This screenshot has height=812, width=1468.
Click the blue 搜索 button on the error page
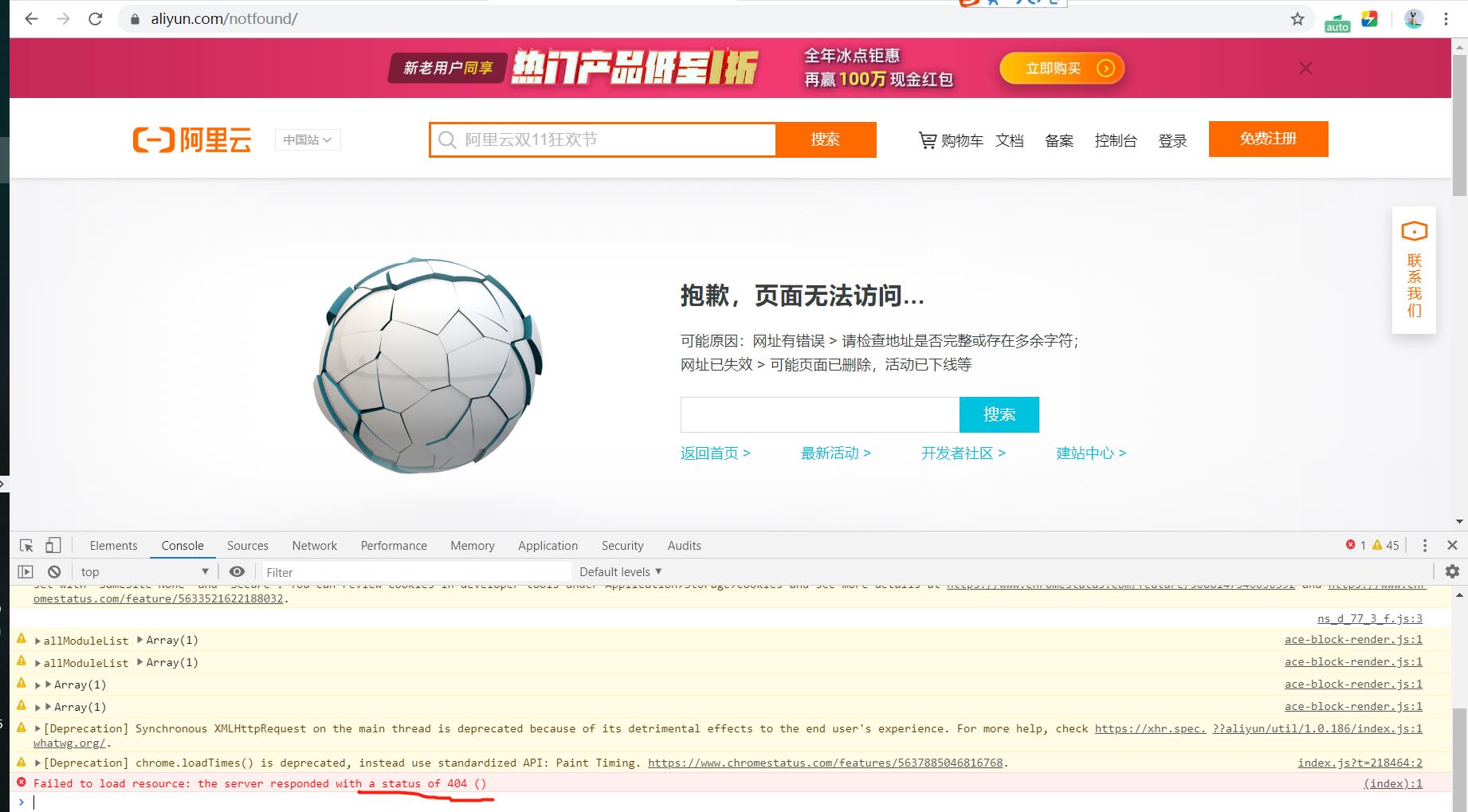coord(999,414)
